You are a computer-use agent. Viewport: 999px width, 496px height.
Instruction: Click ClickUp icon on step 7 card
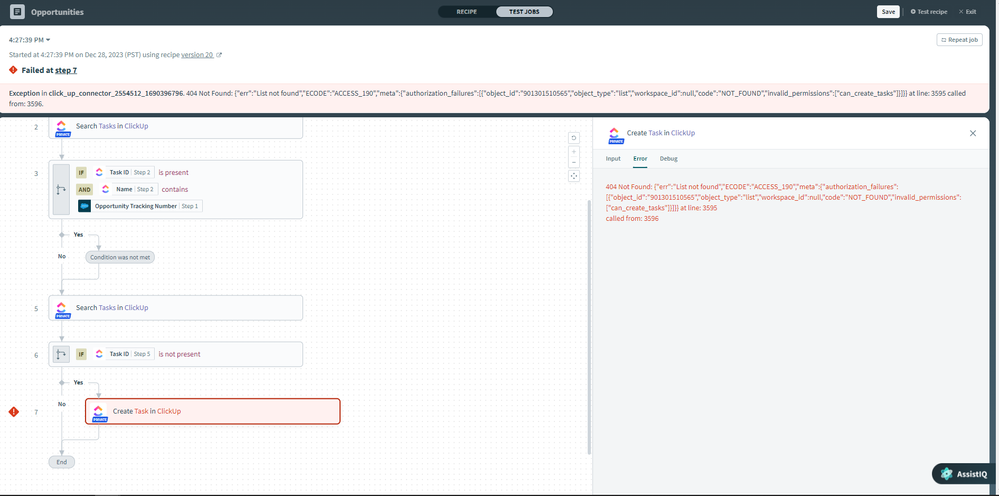point(98,412)
